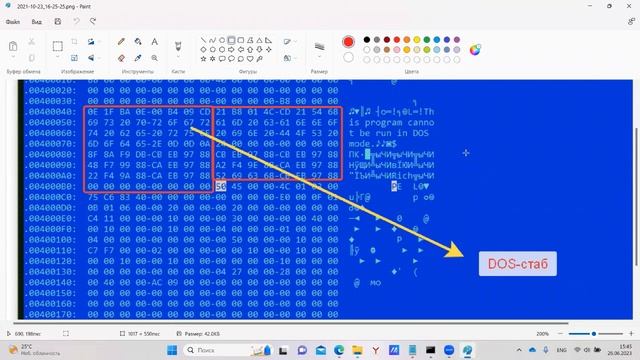
Task: Select the Pencil tool
Action: [x=121, y=42]
